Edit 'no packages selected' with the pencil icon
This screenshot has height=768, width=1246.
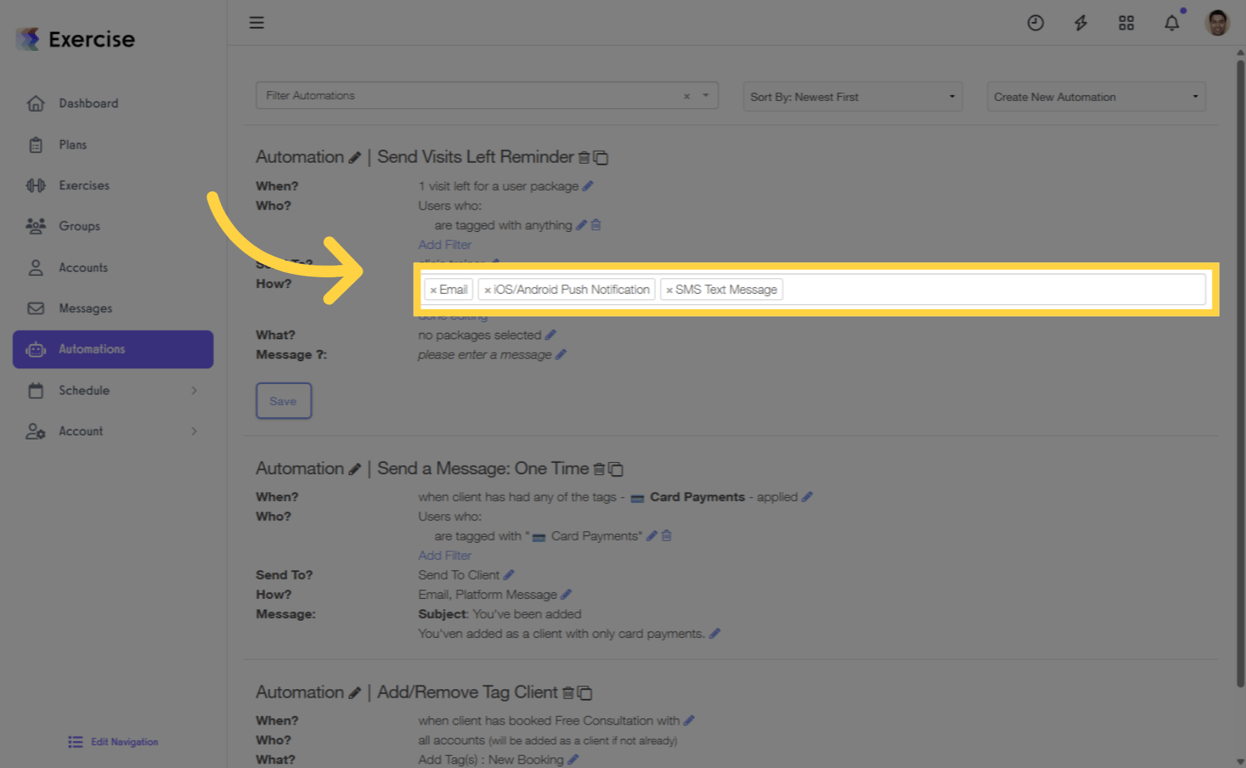[551, 334]
